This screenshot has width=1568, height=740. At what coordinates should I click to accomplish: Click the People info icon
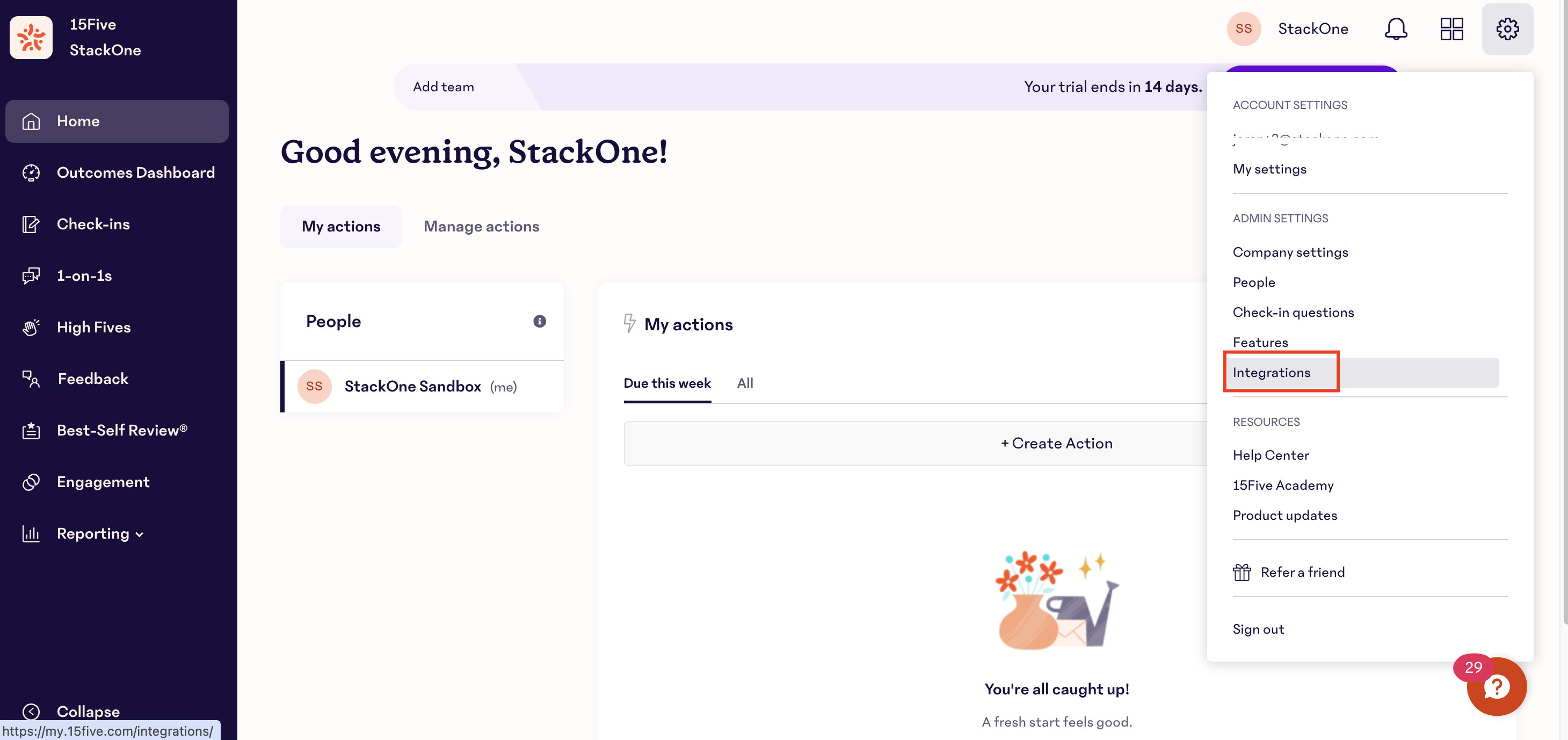[x=539, y=321]
